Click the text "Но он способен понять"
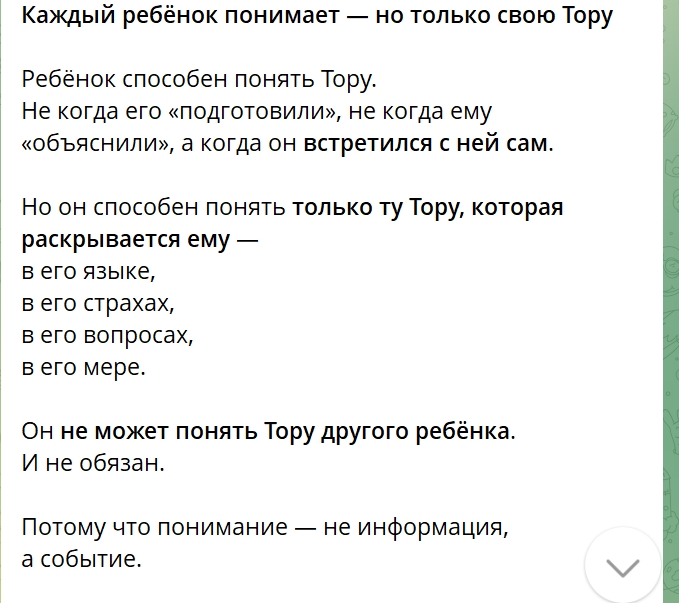 [x=154, y=208]
